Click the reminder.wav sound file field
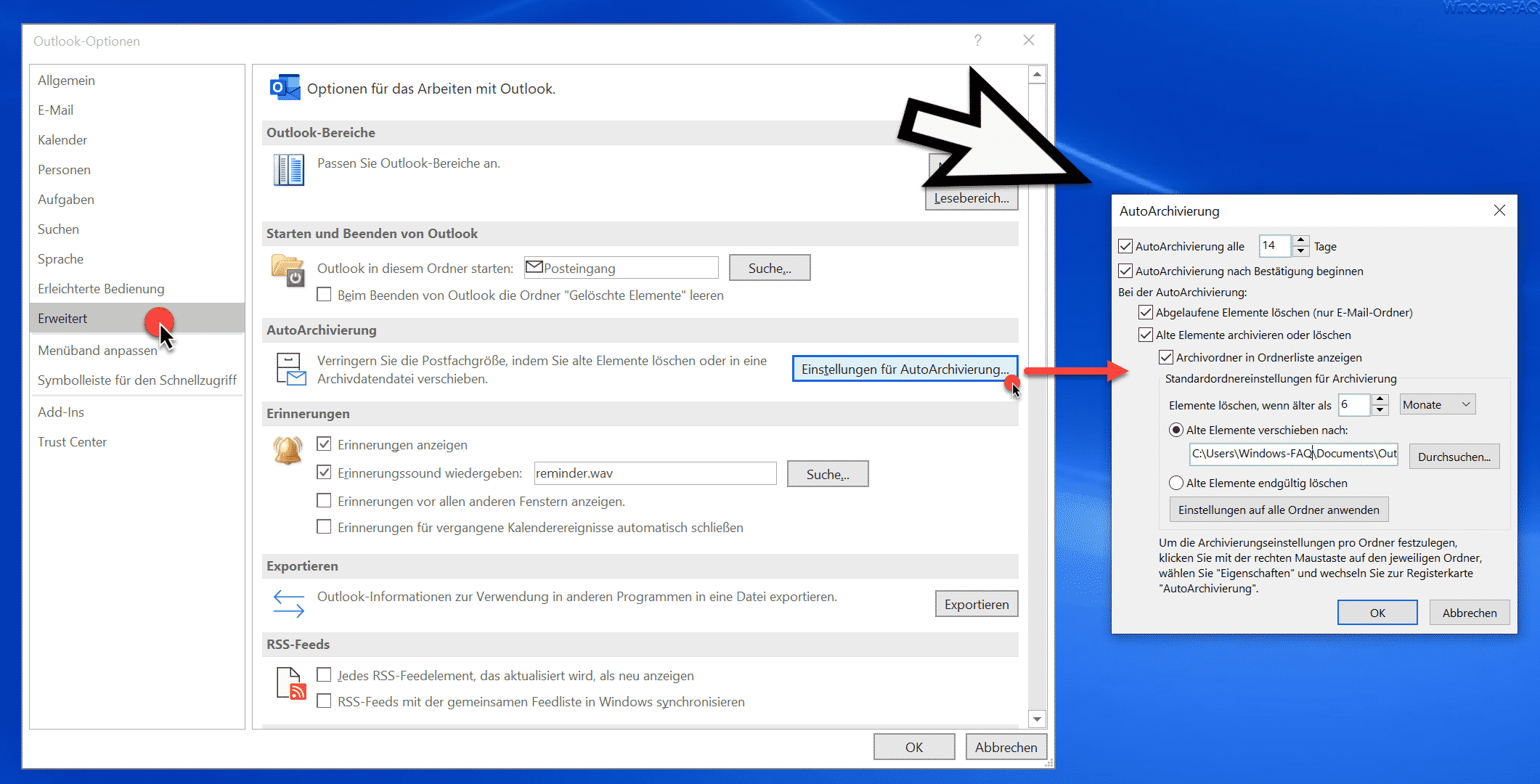Viewport: 1540px width, 784px height. (656, 473)
